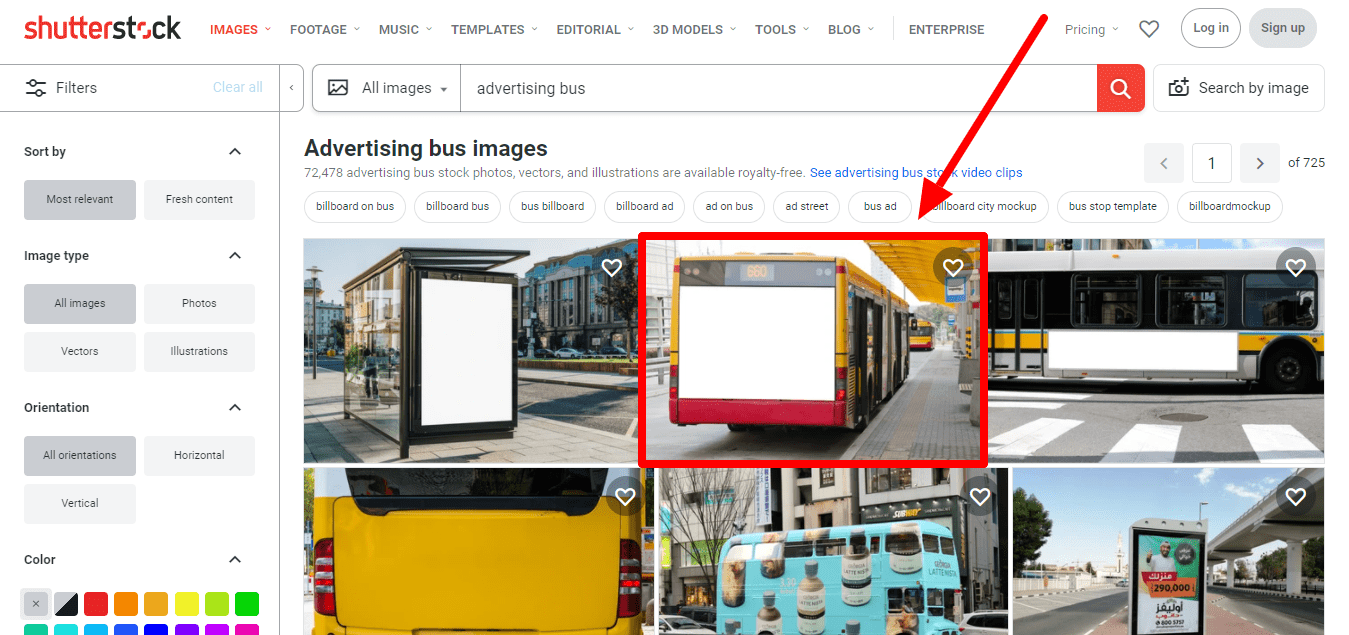Open advertising bus stock video clips link
Image resolution: width=1349 pixels, height=635 pixels.
tap(916, 173)
